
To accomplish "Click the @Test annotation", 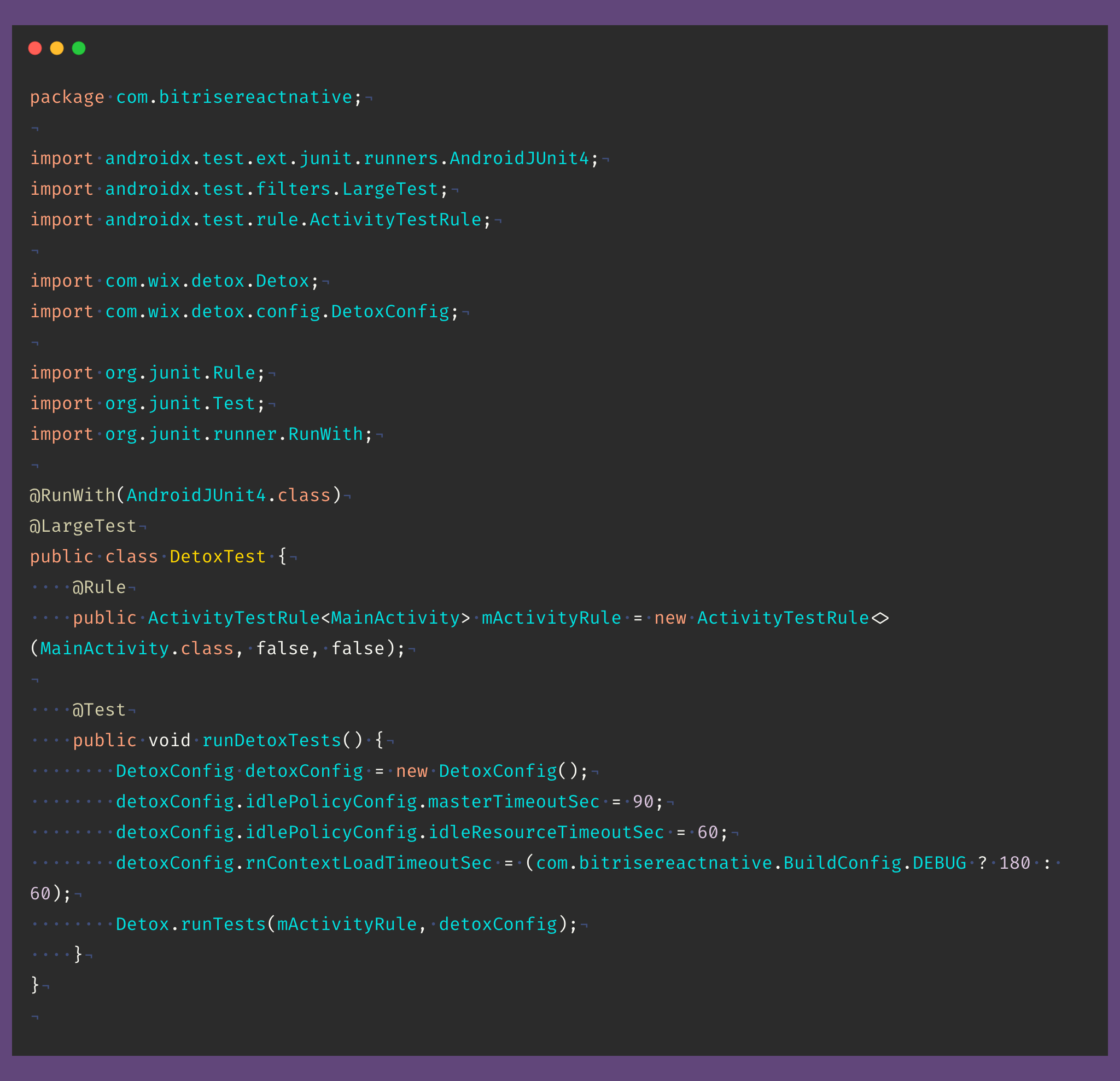I will (99, 710).
